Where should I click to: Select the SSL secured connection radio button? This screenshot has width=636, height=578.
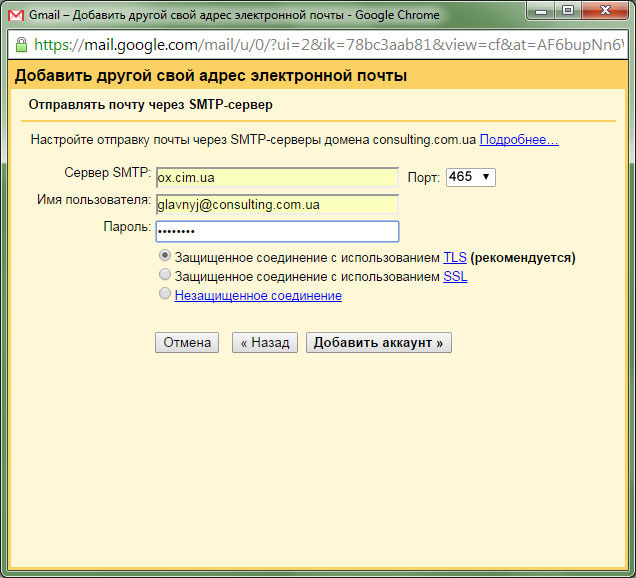coord(165,275)
